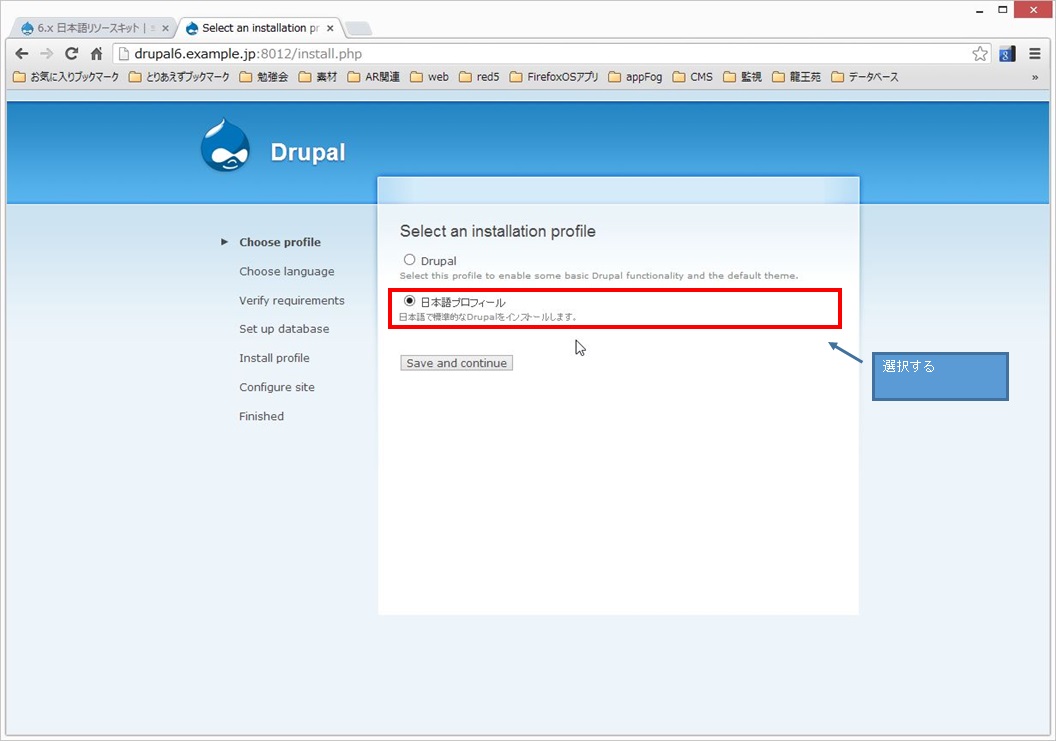Click the 日本語で標準的なDrupal description text
Image resolution: width=1056 pixels, height=741 pixels.
point(488,317)
